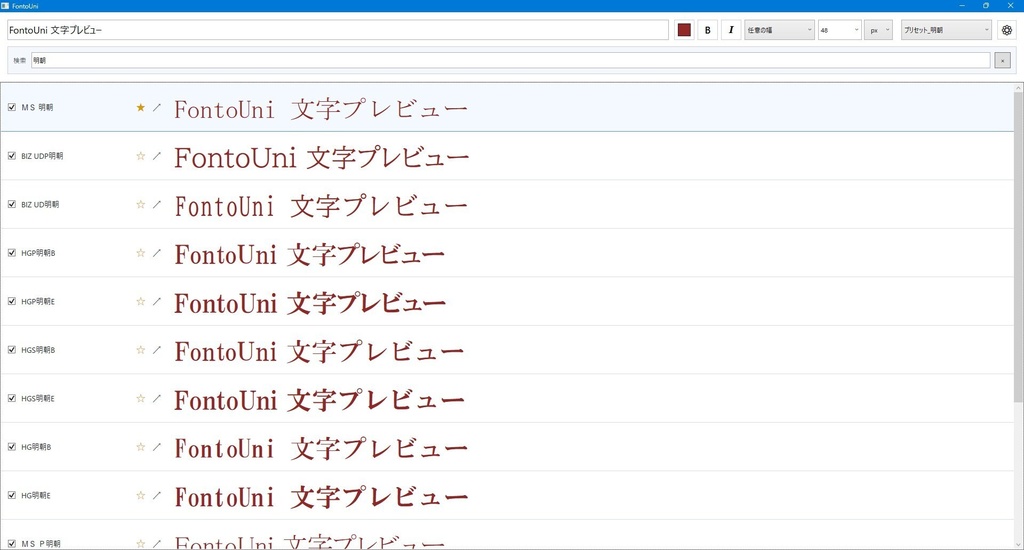Uncheck the MS 明朝 checkbox
Screen dimensions: 1024x550
[12, 107]
